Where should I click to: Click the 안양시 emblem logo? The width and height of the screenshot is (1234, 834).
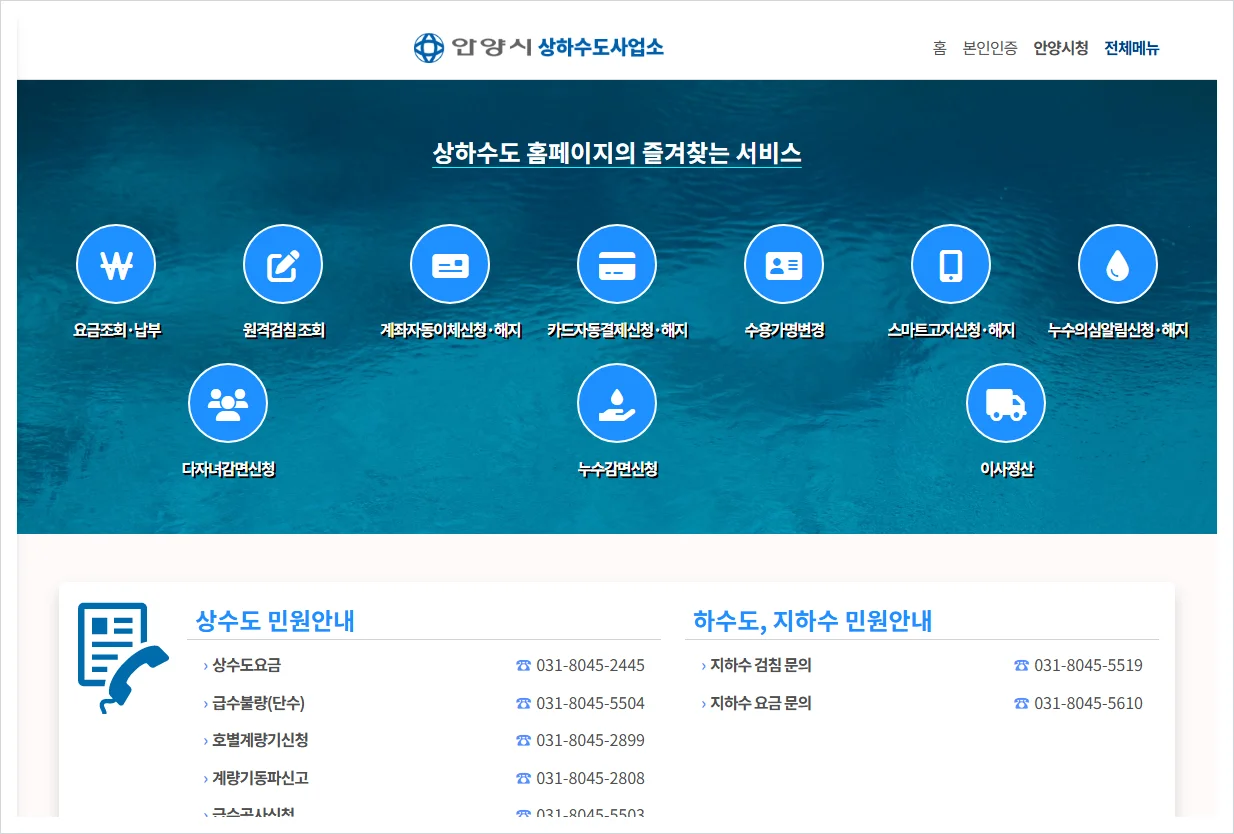point(428,47)
